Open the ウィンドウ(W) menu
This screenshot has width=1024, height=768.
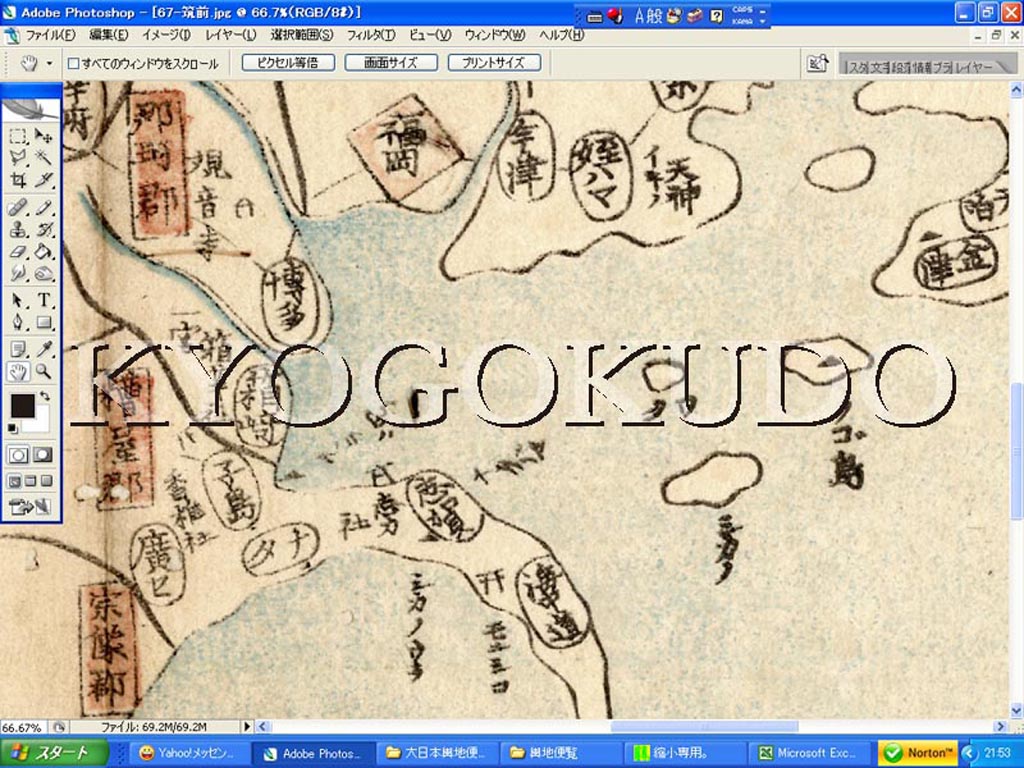(495, 35)
